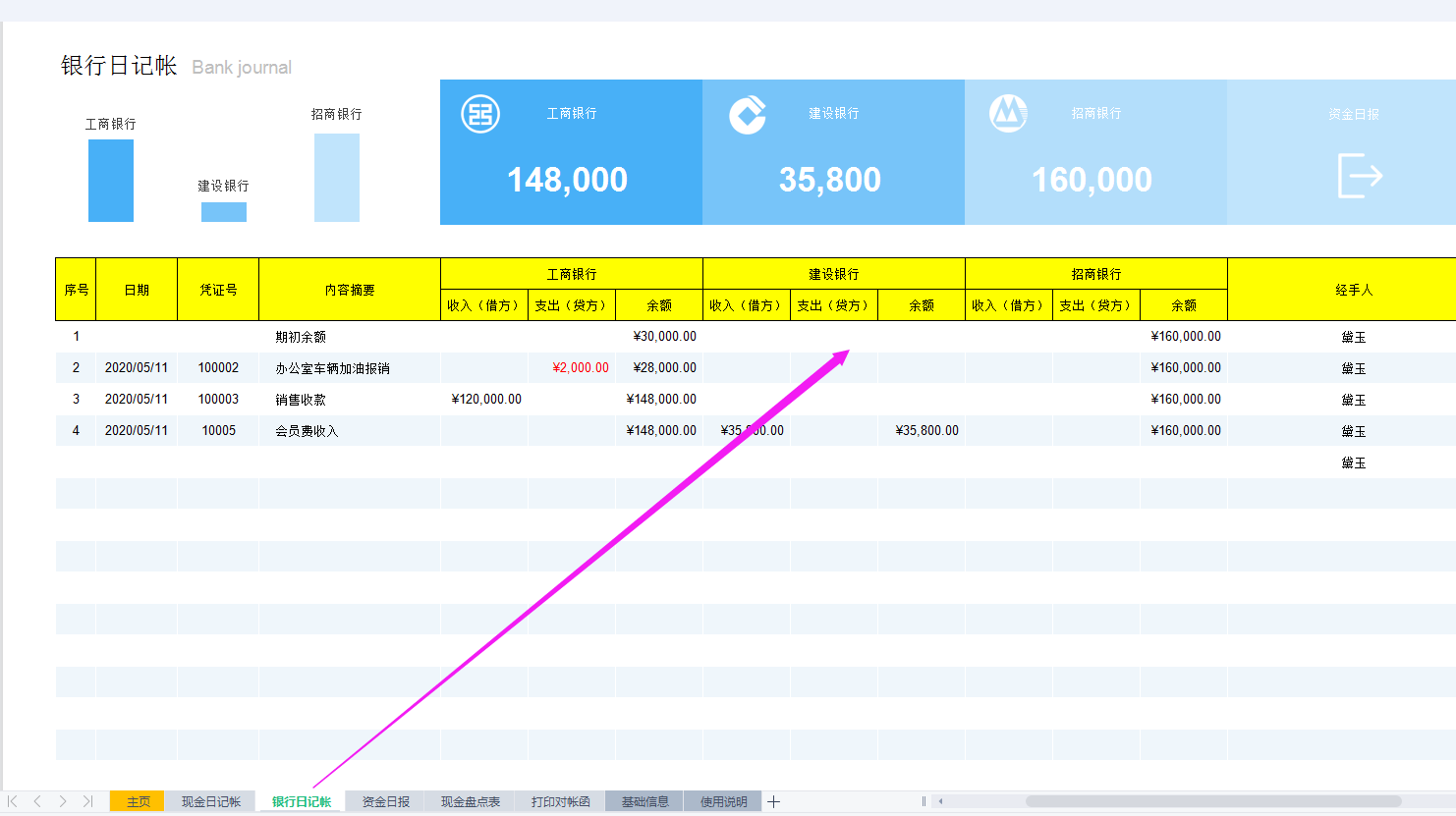Click the Merchants Bank logo icon
This screenshot has height=816, width=1456.
1008,114
